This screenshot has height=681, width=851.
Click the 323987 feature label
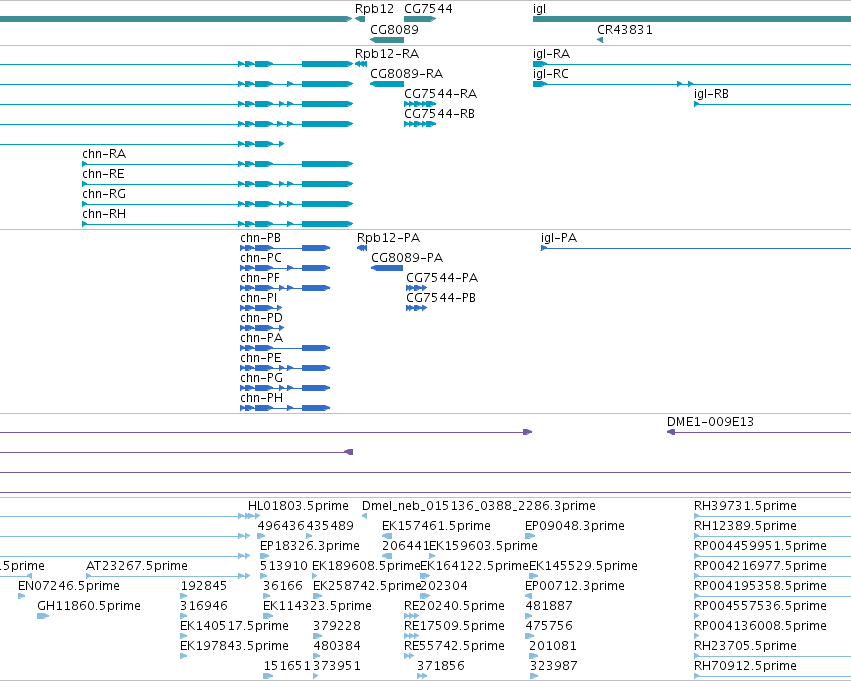(553, 666)
